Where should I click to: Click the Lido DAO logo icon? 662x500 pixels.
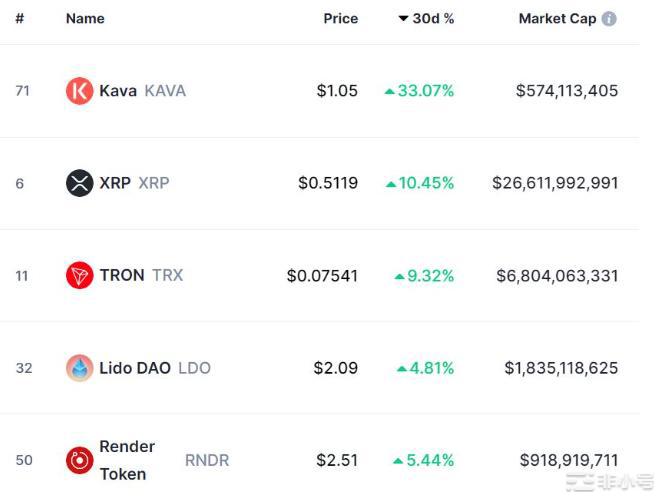79,368
